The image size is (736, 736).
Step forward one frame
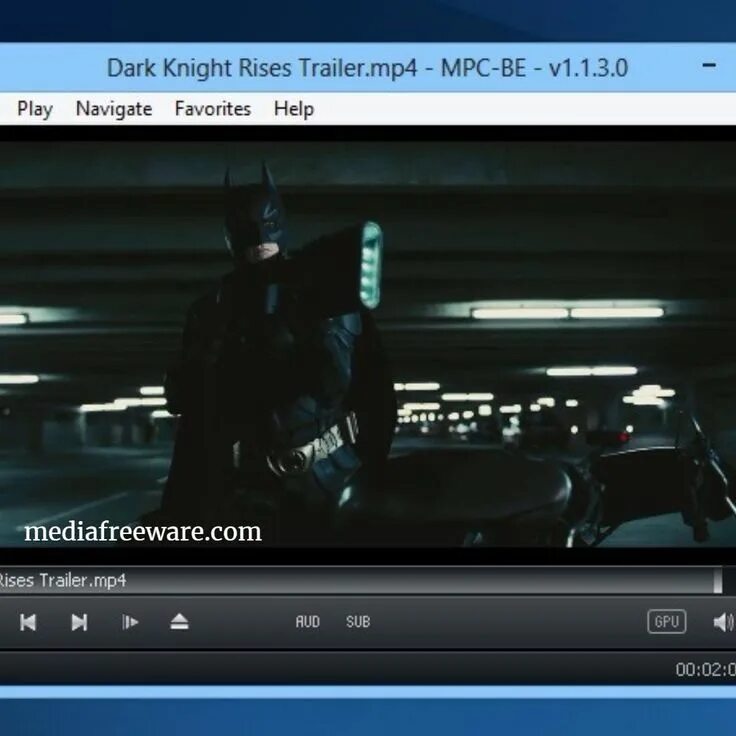click(x=130, y=622)
